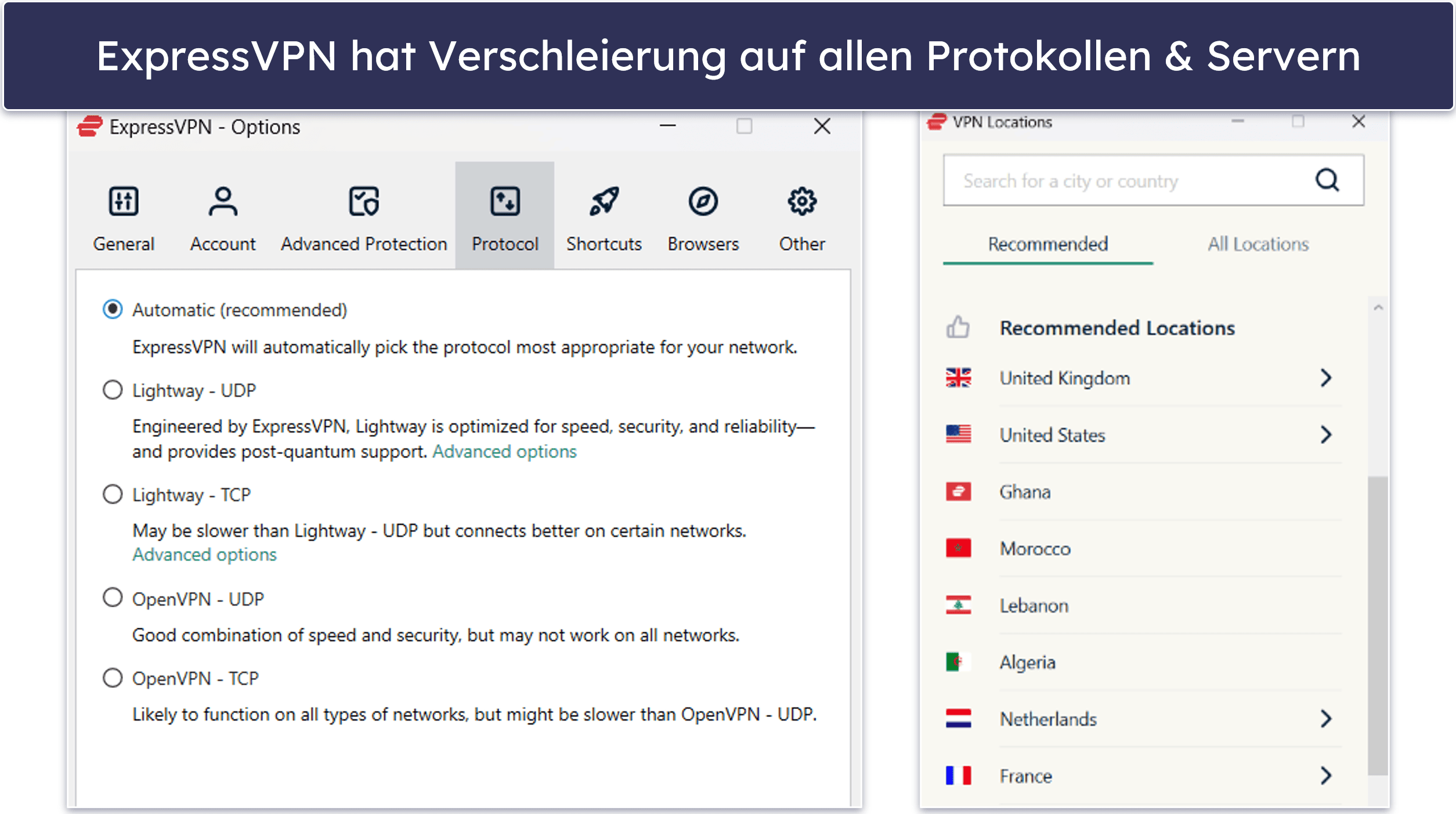Click the Algeria flag icon
Viewport: 1456px width, 814px height.
958,662
